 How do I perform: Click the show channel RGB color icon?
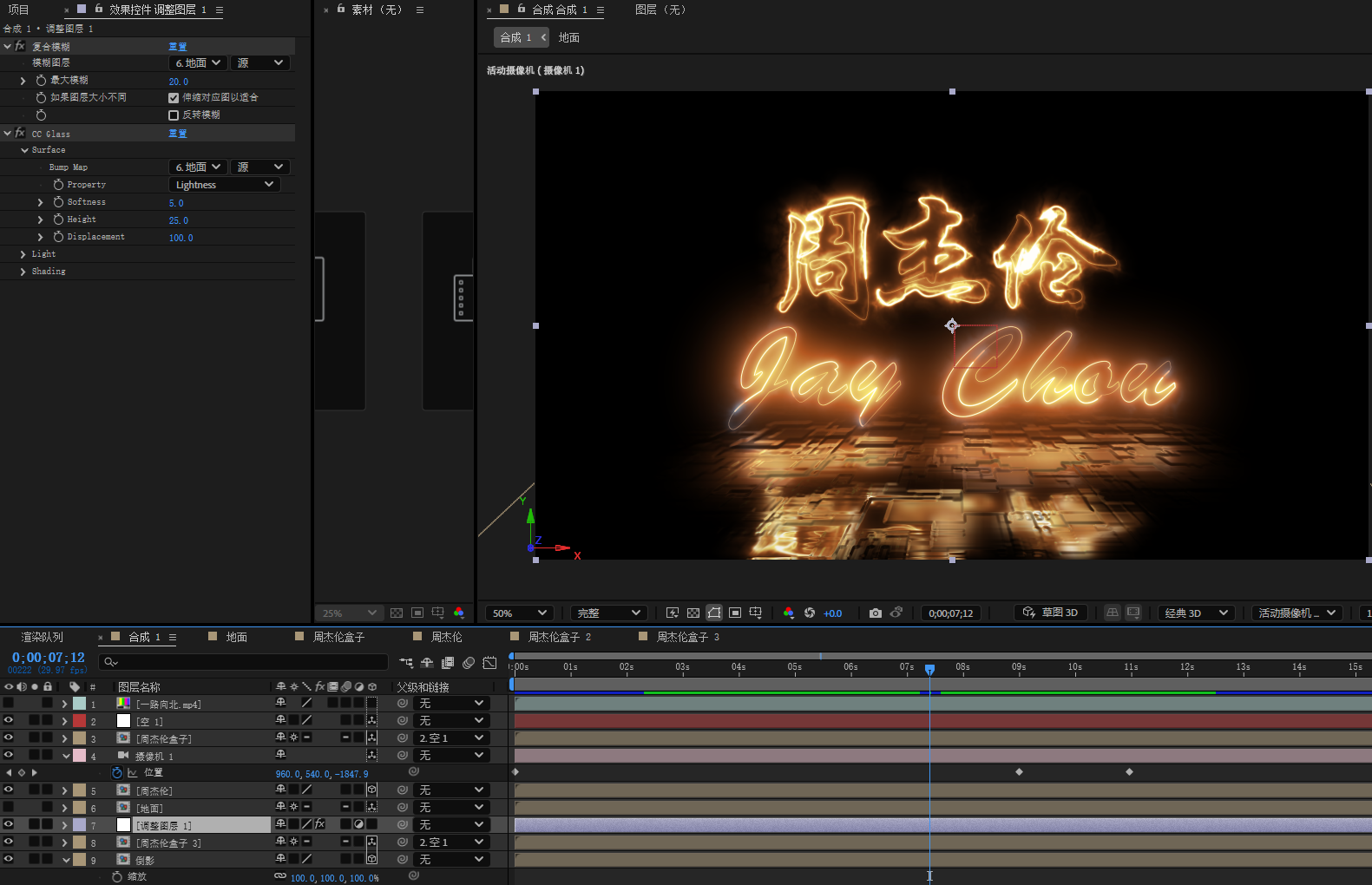point(788,613)
